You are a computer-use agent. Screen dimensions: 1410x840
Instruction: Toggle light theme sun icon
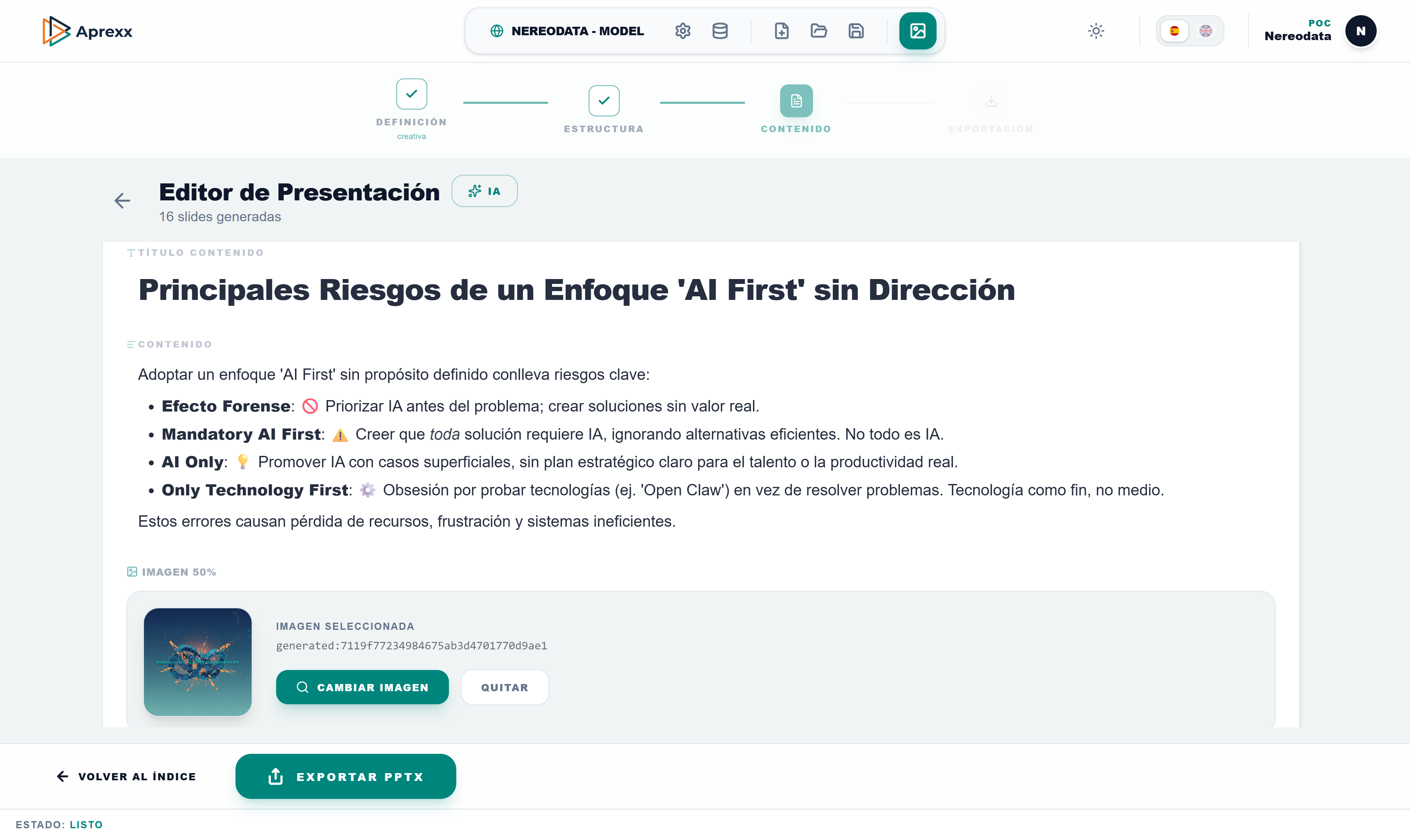pyautogui.click(x=1096, y=31)
